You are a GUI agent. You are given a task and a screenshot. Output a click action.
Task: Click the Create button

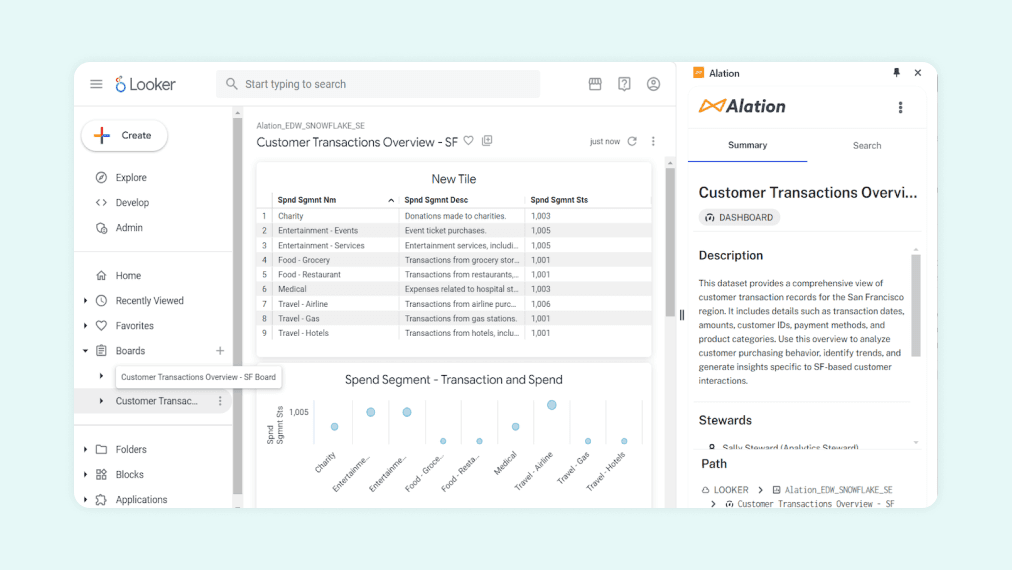click(x=125, y=136)
